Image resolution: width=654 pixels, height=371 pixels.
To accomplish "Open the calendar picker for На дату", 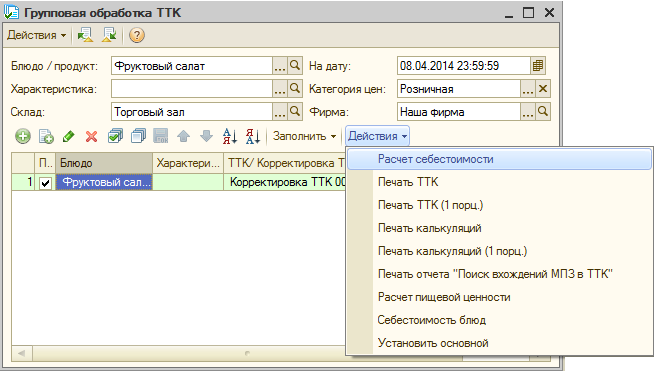I will [538, 66].
